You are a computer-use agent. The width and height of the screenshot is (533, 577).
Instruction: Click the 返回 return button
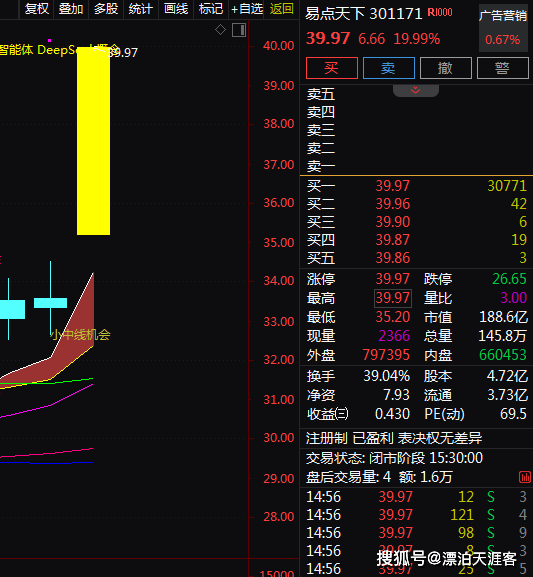(282, 8)
